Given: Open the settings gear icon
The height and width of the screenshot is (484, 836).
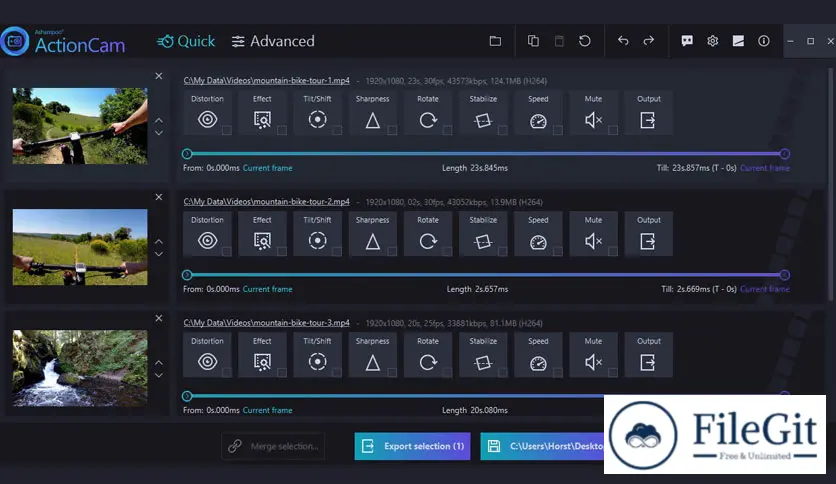Looking at the screenshot, I should 712,41.
